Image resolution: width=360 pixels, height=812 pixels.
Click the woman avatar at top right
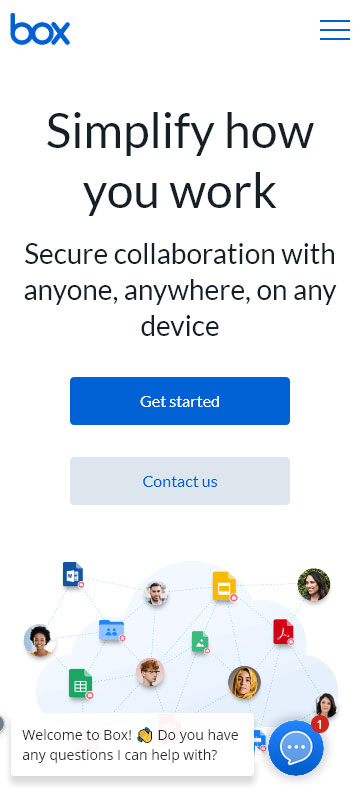(313, 585)
